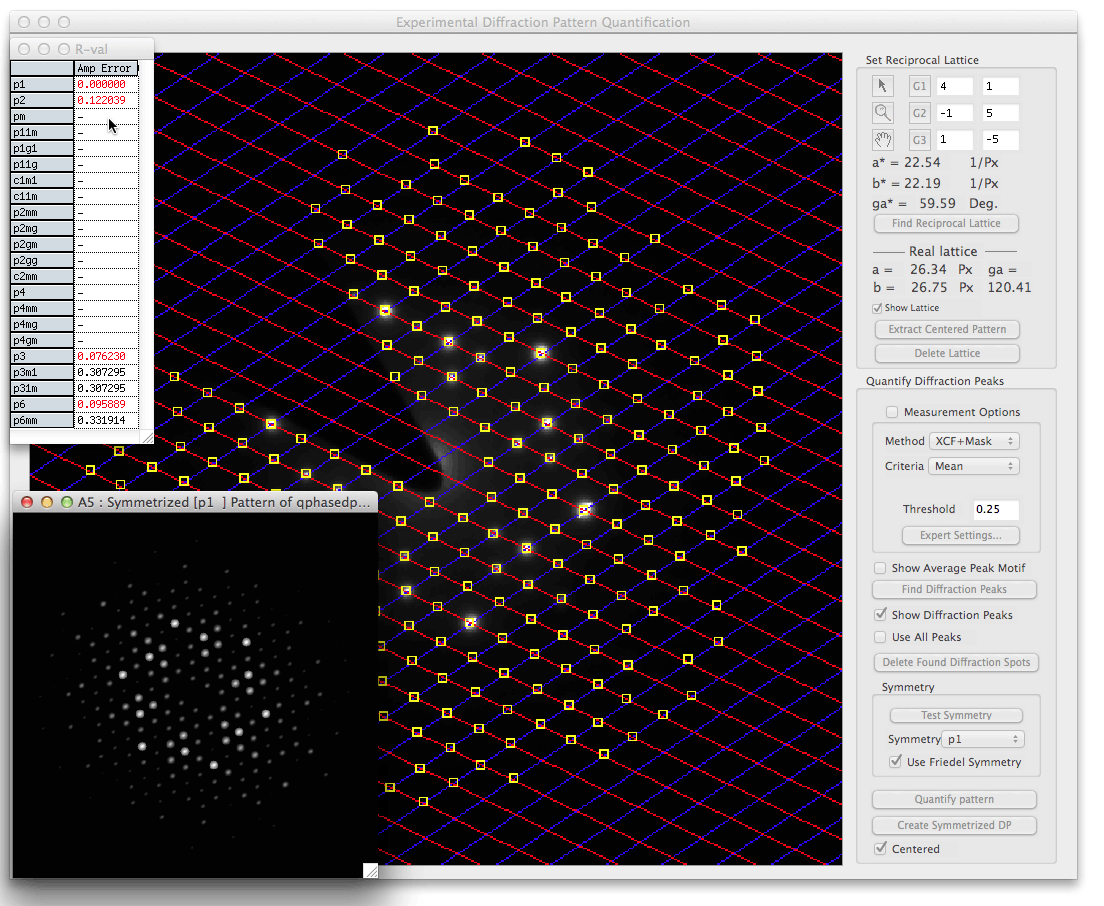Click the G1 vector button
The width and height of the screenshot is (1104, 906).
pos(919,86)
